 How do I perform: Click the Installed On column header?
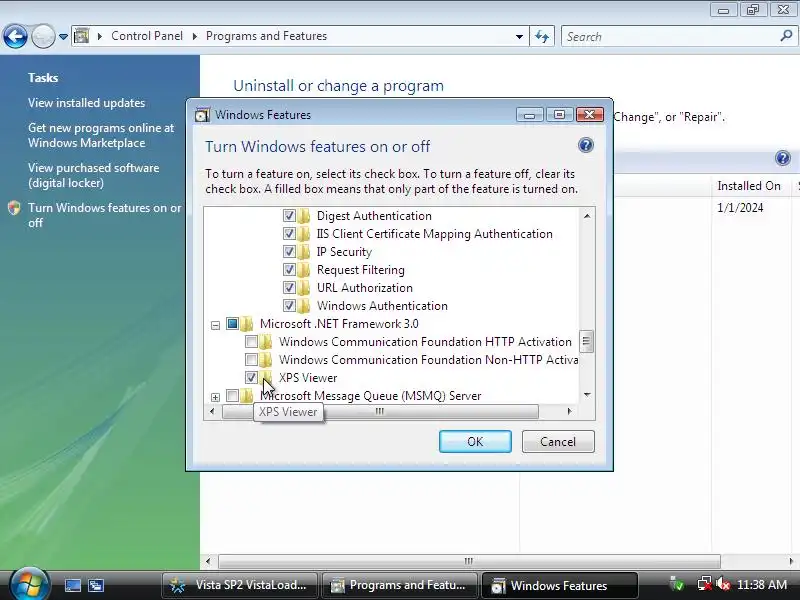coord(748,186)
